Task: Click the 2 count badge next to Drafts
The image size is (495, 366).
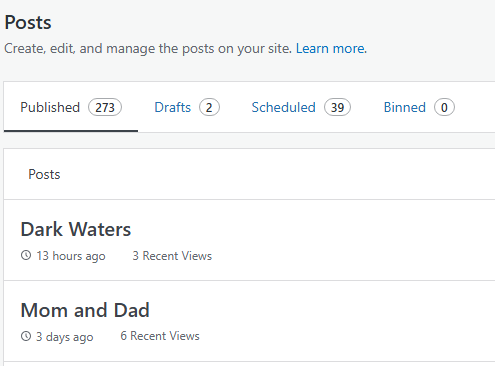Action: click(209, 107)
